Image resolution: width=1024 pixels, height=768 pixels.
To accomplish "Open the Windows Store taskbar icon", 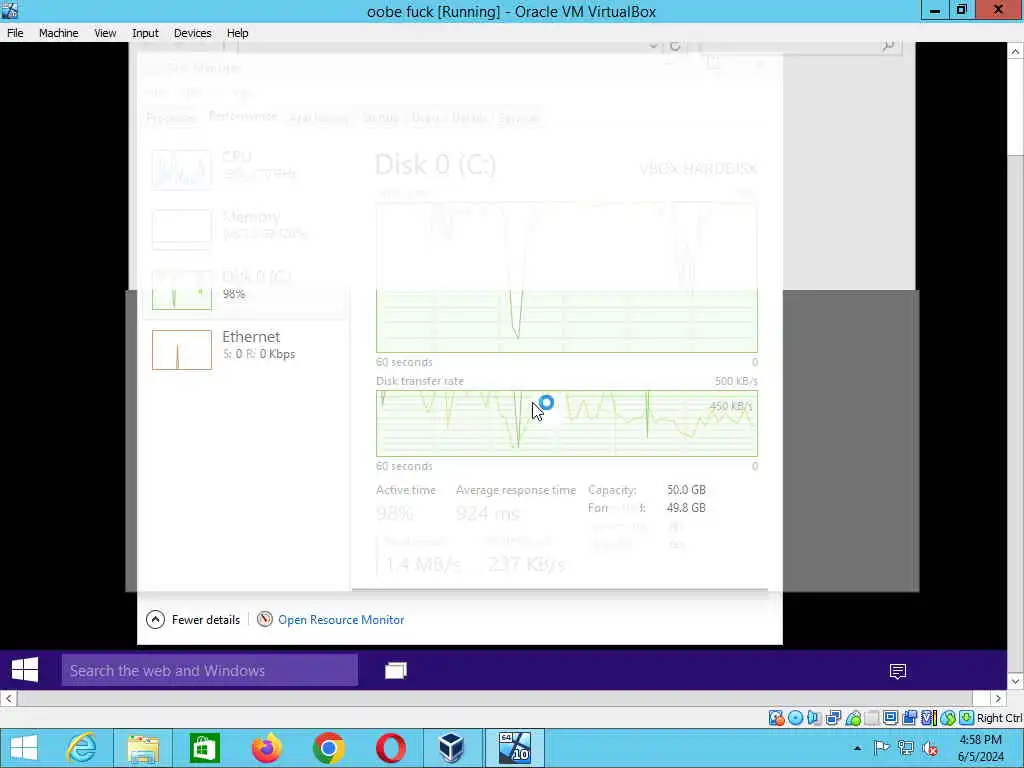I will click(204, 748).
